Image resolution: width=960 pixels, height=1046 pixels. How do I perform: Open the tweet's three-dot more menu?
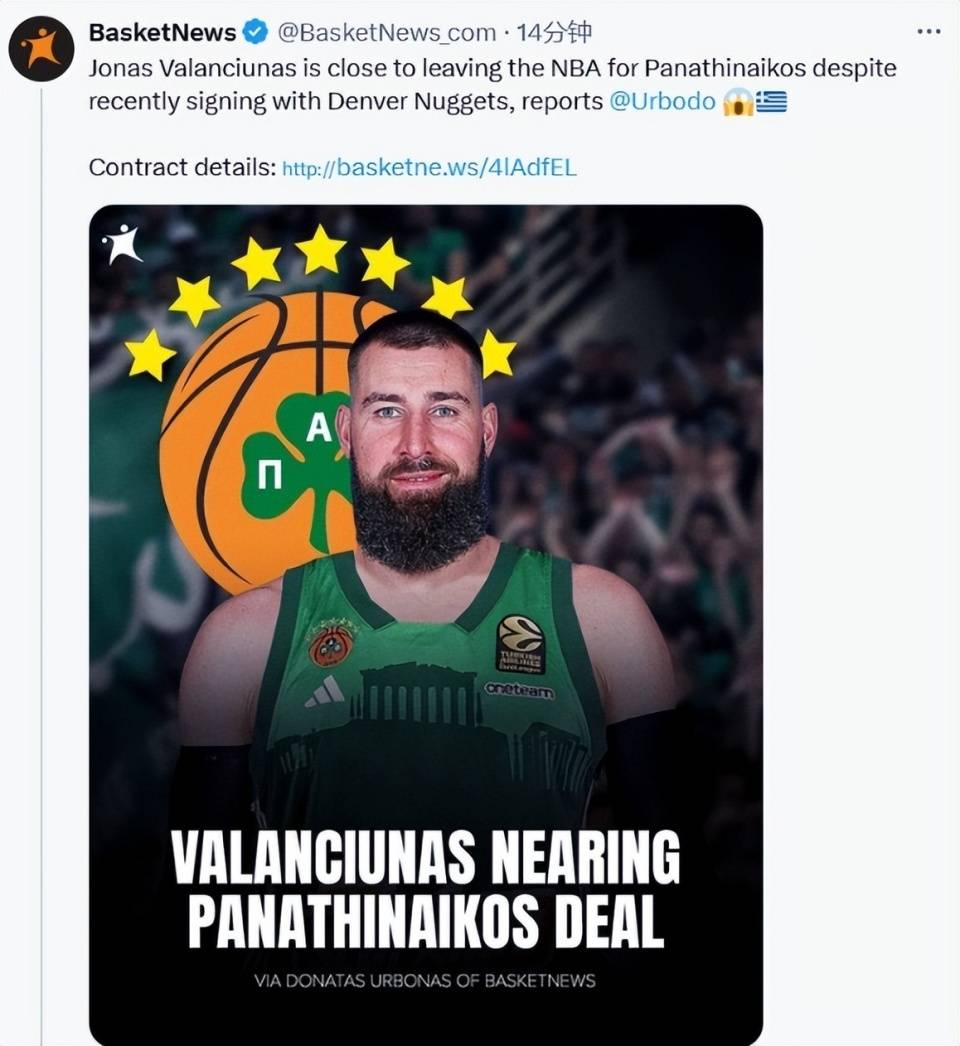click(929, 32)
